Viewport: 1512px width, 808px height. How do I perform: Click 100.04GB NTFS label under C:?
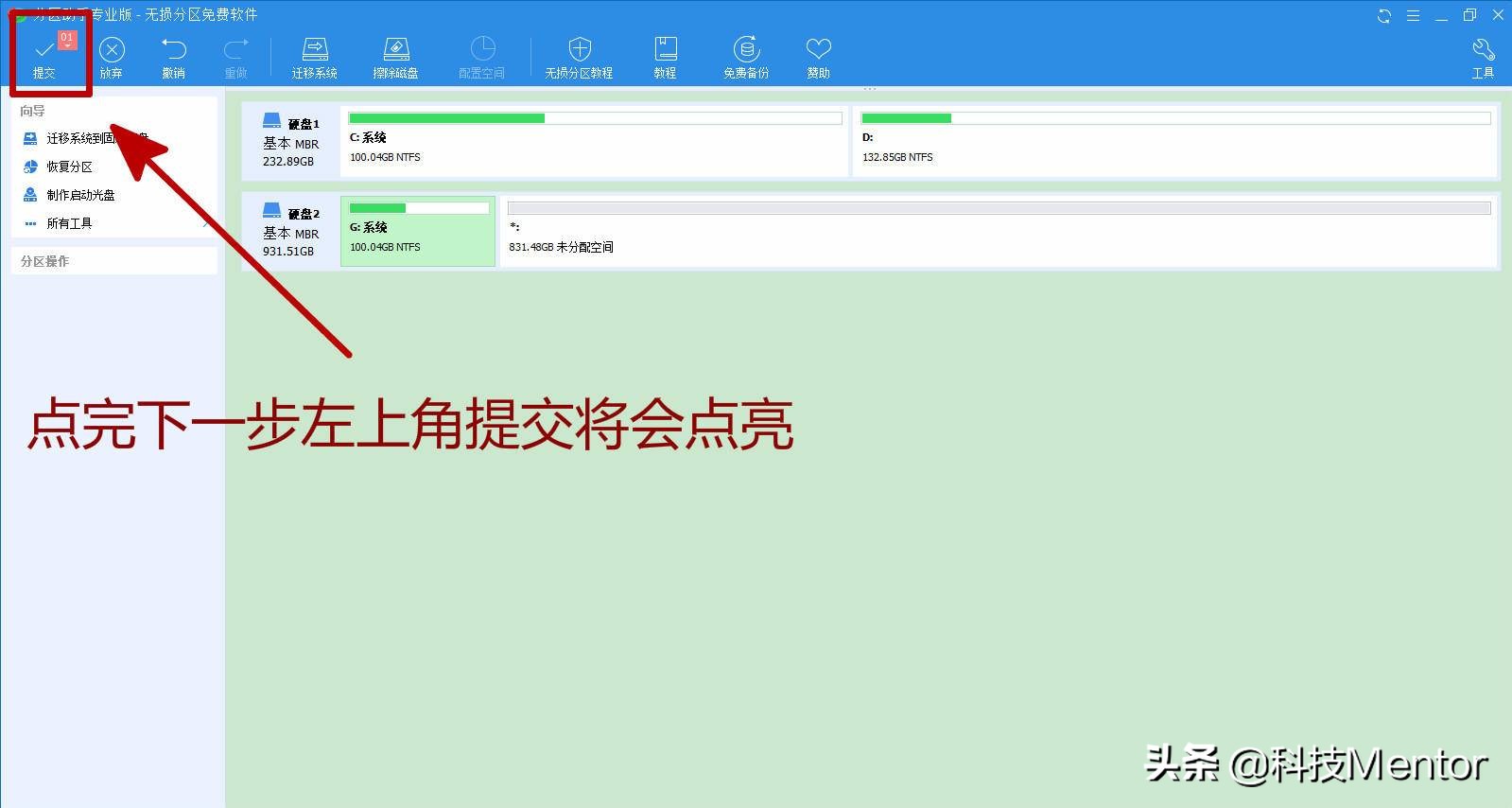tap(385, 157)
